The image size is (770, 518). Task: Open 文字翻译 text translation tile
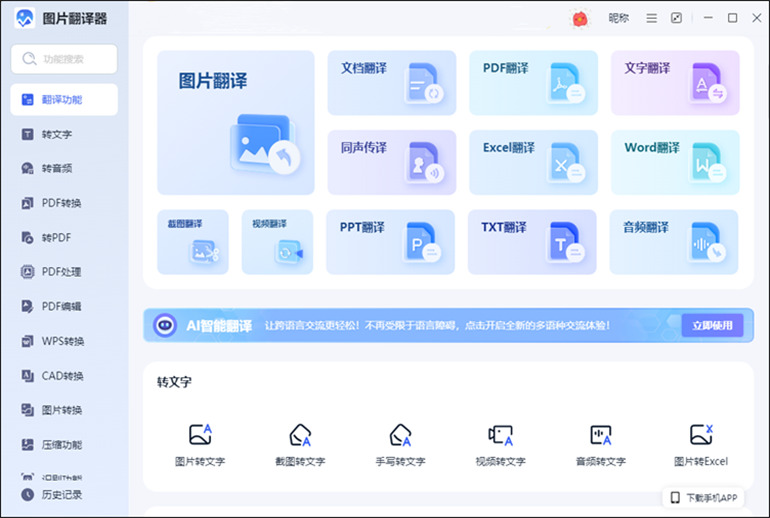pos(675,82)
